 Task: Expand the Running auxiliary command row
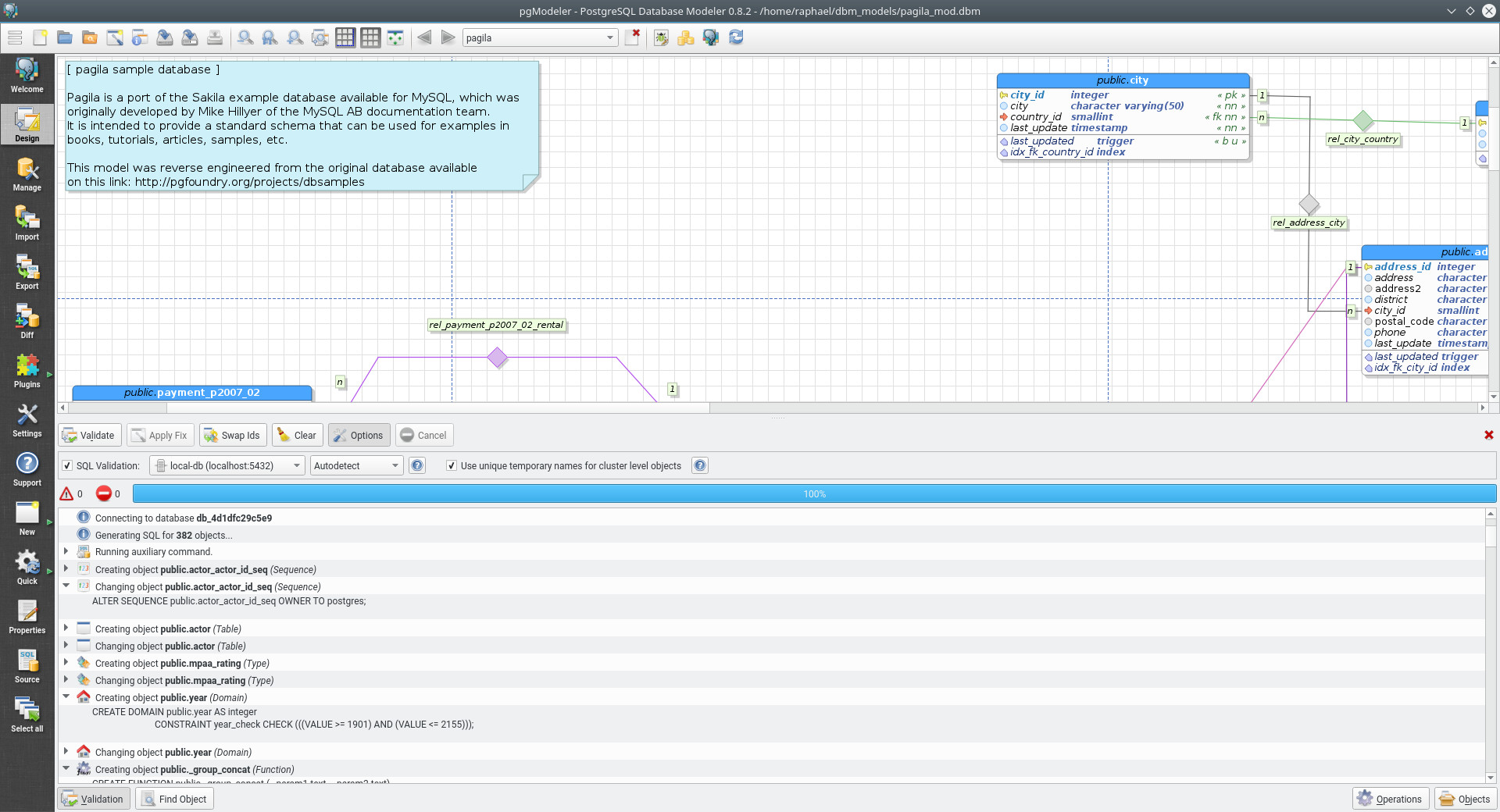[66, 551]
